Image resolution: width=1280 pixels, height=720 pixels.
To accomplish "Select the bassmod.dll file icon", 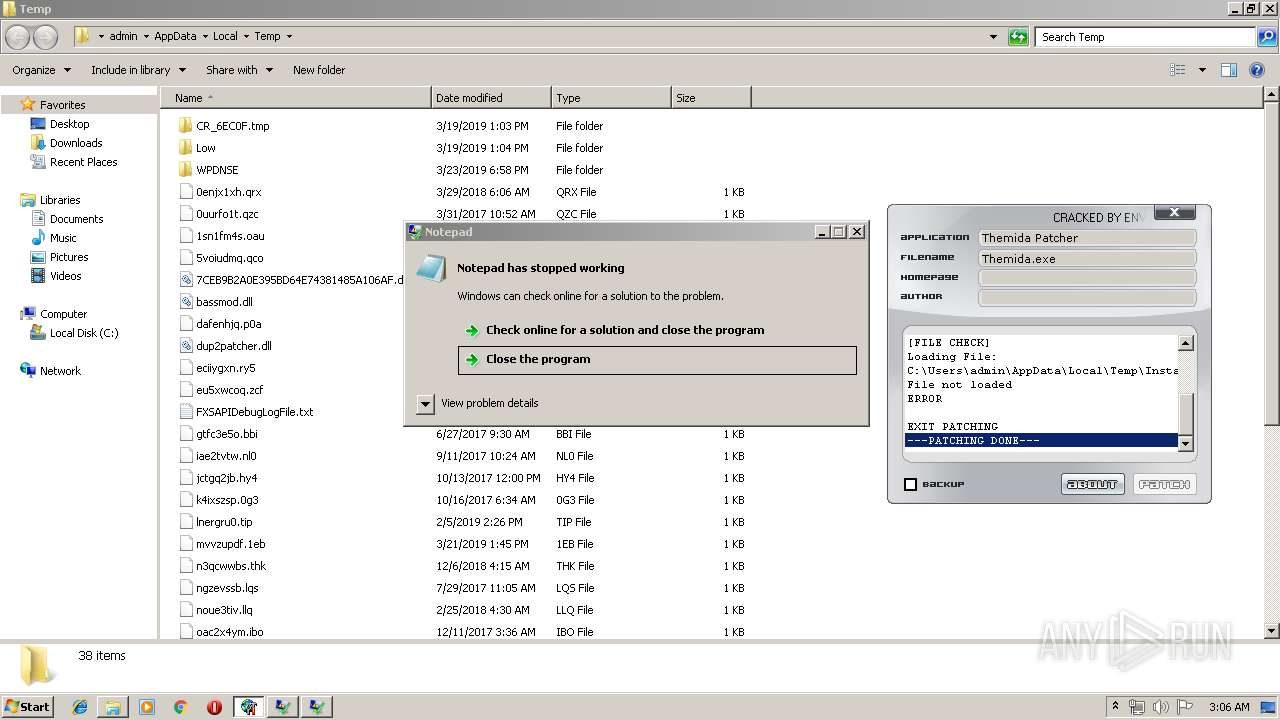I will (186, 302).
